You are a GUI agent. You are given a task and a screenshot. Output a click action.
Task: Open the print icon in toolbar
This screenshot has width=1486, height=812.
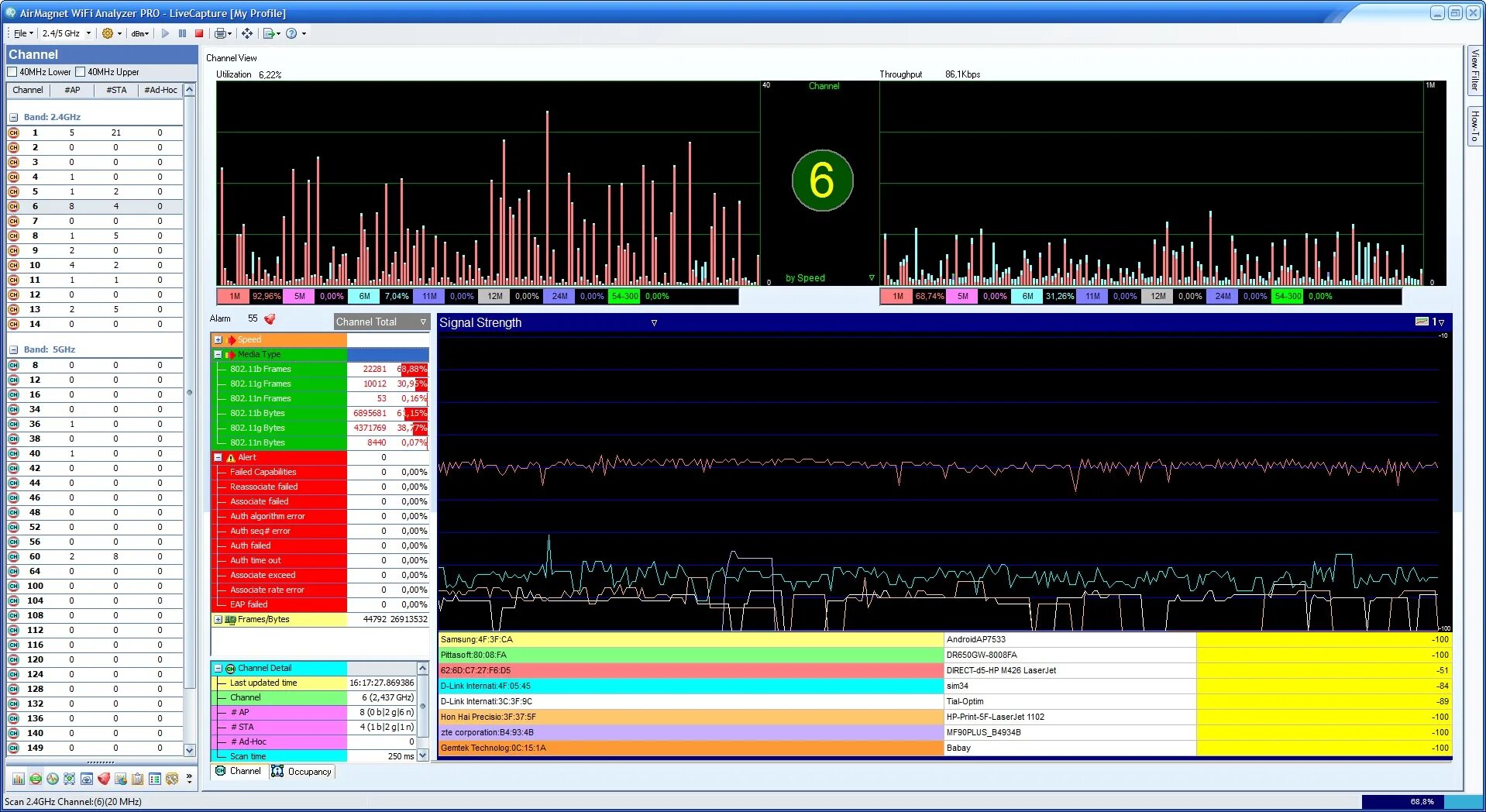tap(221, 33)
